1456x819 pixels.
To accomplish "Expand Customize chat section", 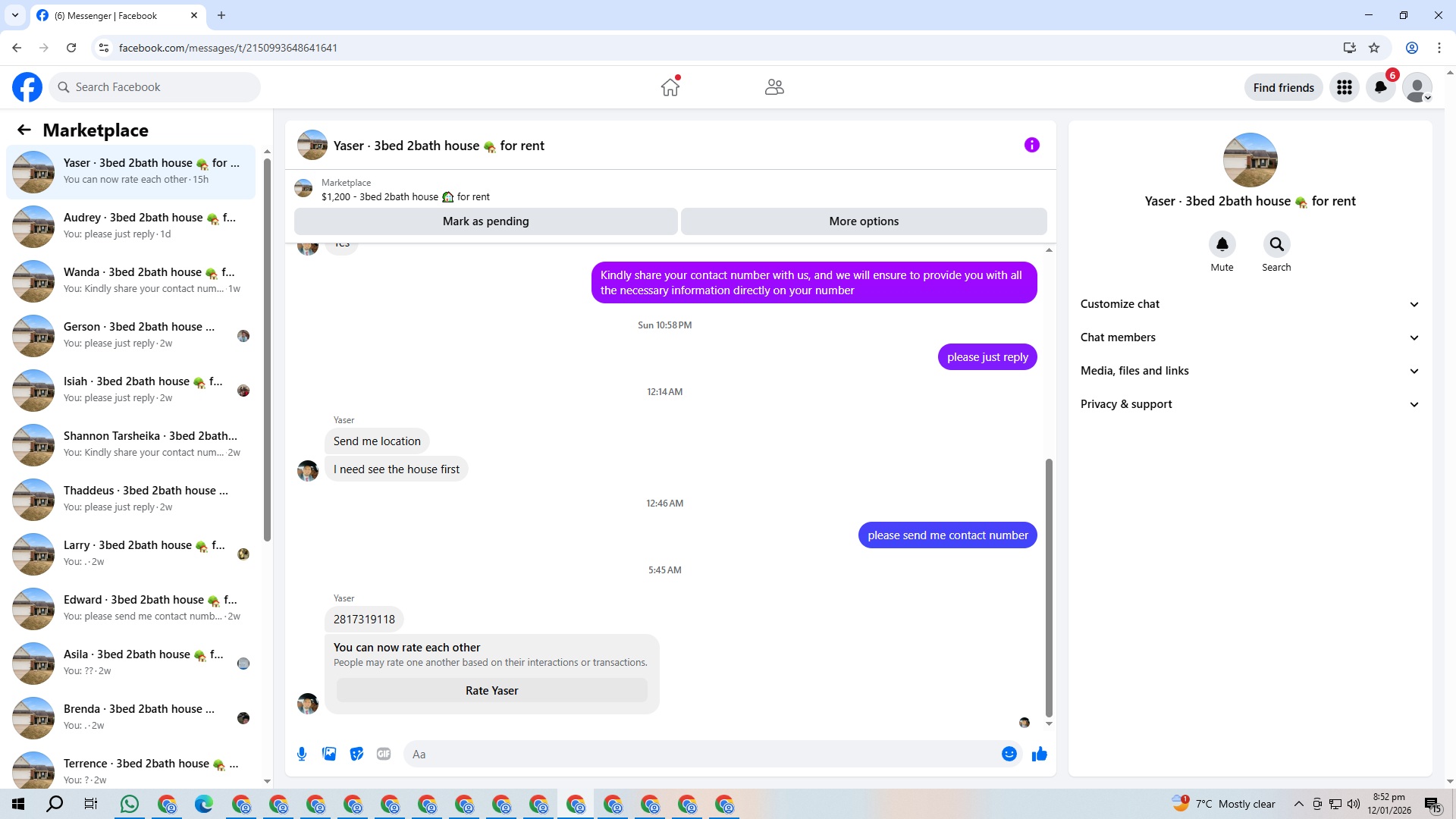I will click(x=1249, y=304).
